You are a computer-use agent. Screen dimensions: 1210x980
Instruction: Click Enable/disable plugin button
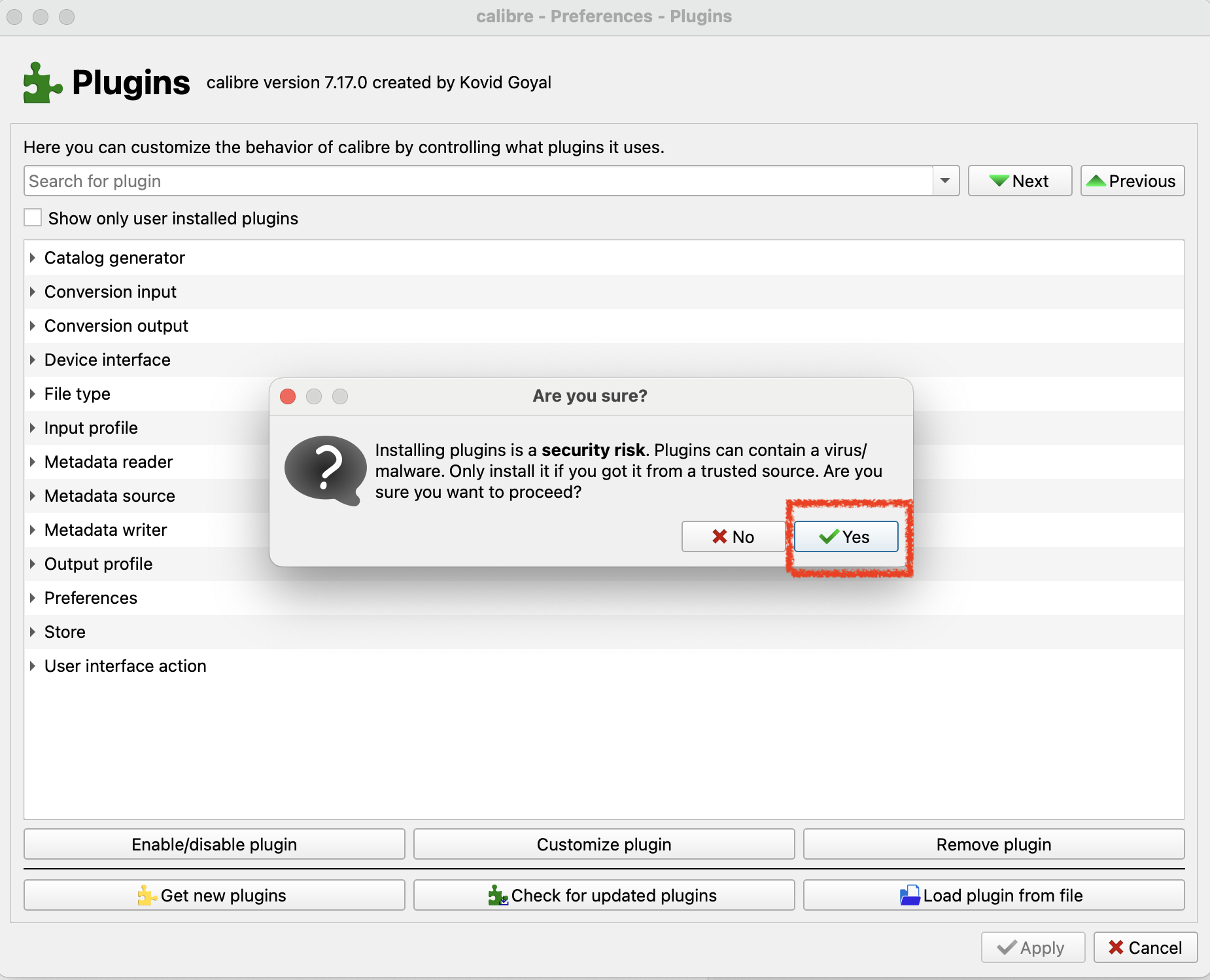[215, 844]
